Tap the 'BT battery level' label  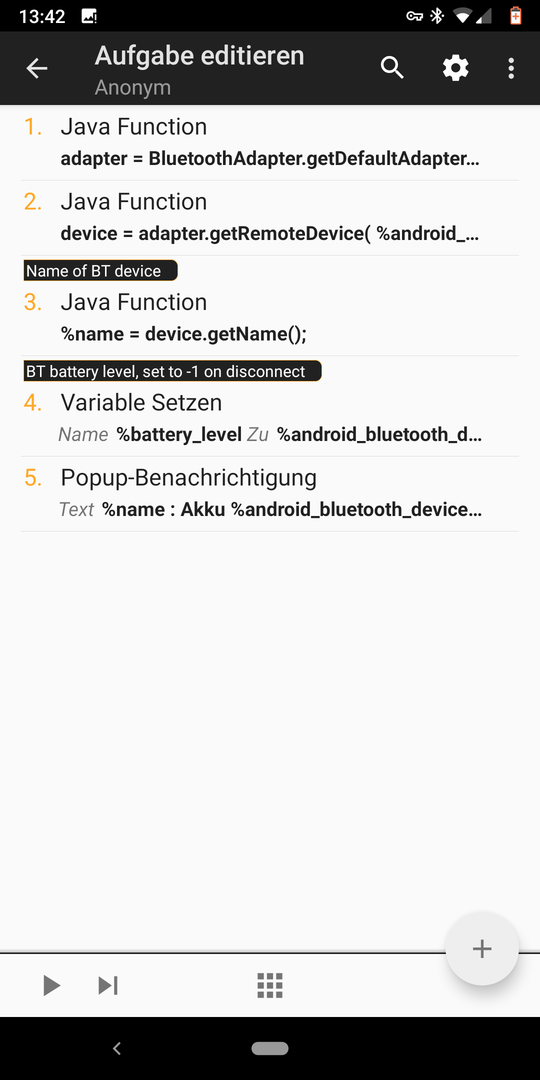[172, 371]
